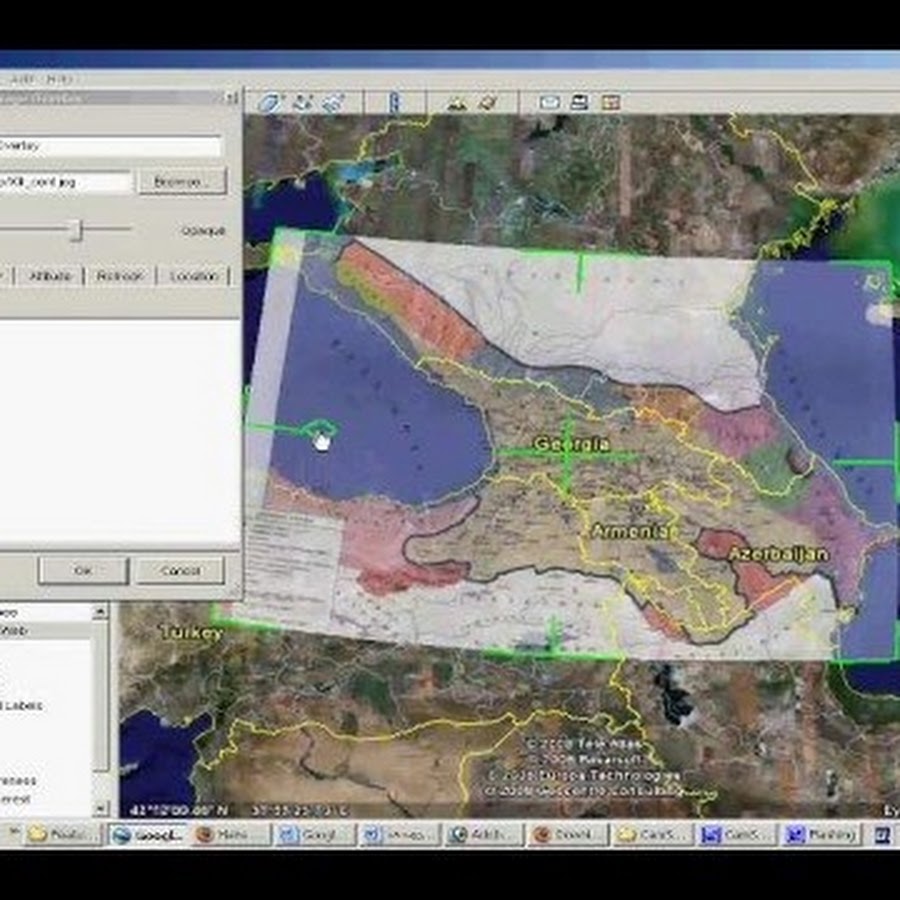Click the Georgia map label

571,444
